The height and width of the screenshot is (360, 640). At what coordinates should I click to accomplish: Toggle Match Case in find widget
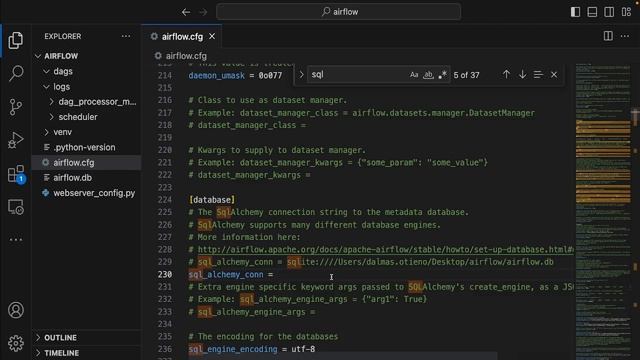[x=414, y=75]
